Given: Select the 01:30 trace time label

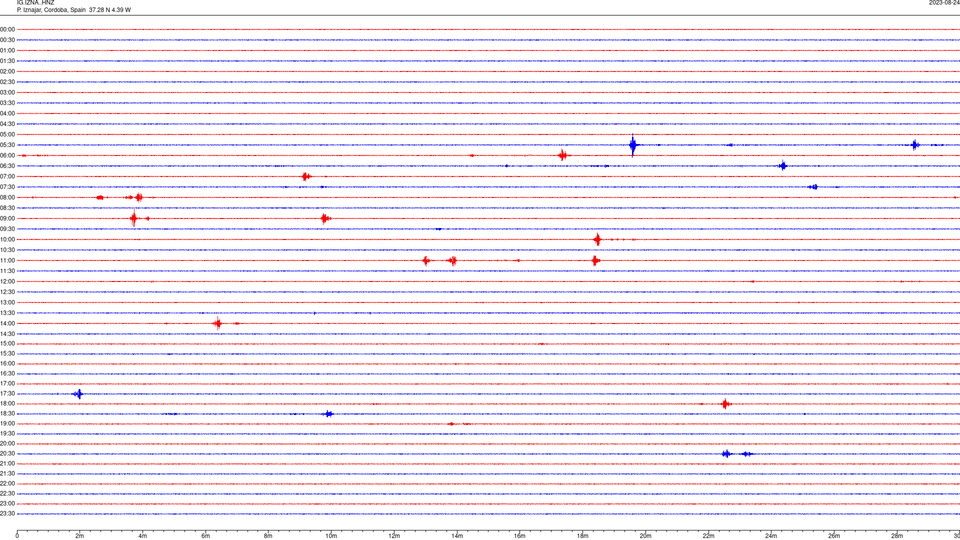Looking at the screenshot, I should (7, 61).
